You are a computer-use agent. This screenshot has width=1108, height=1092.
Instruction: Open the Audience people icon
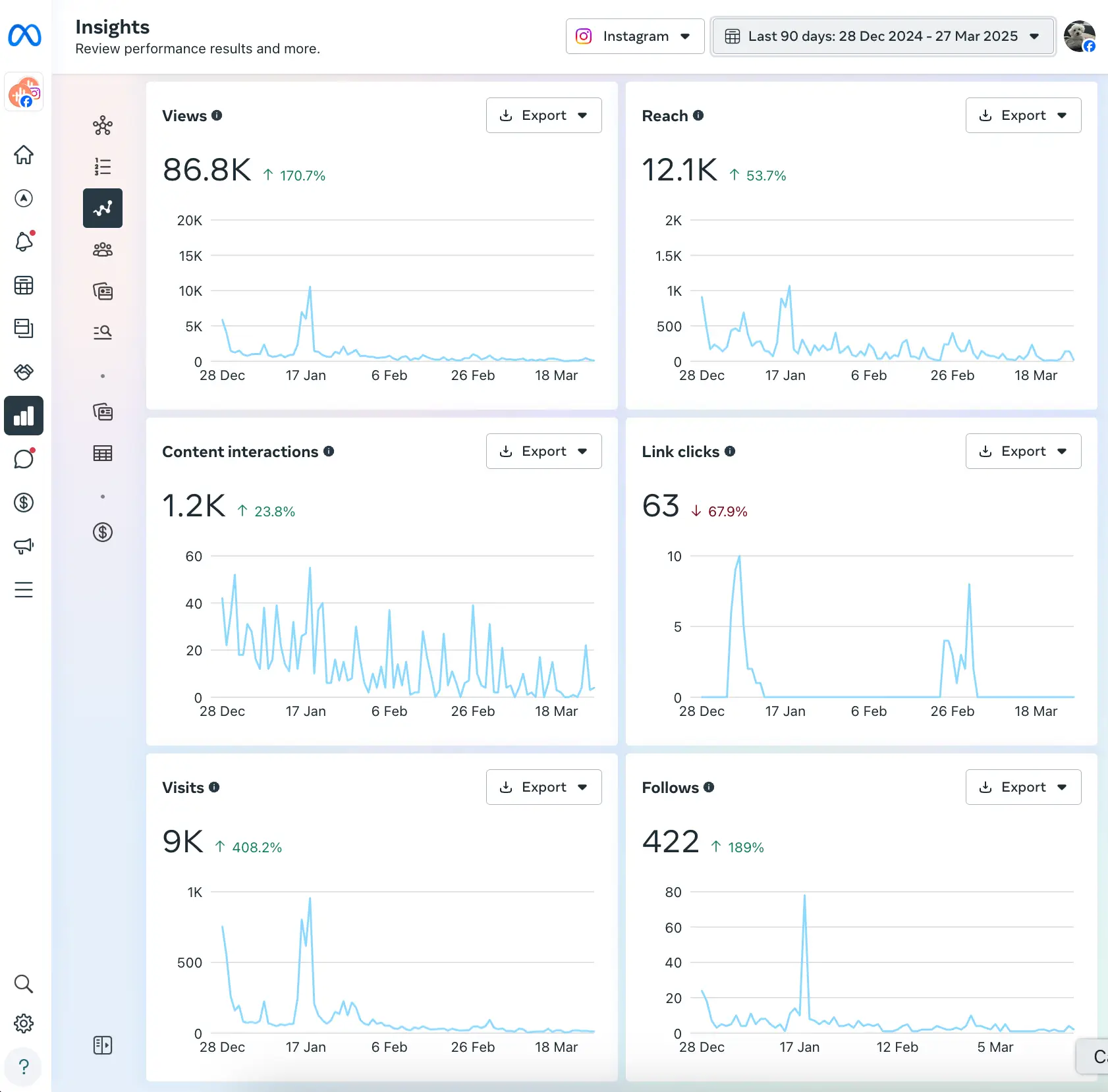(x=103, y=250)
